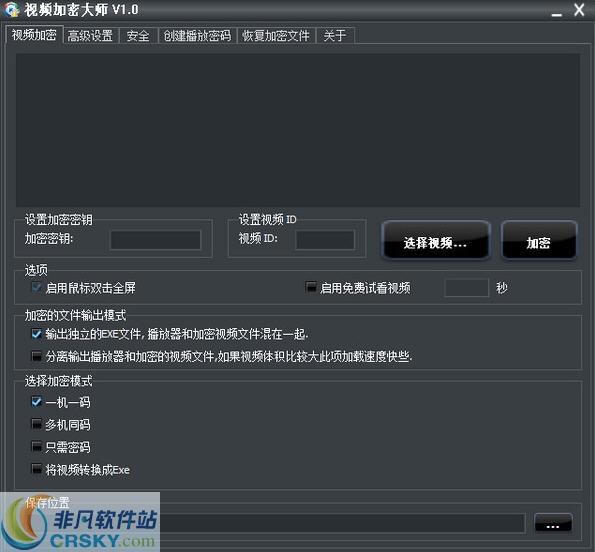Focus the 加密密钥 input field
This screenshot has width=595, height=552.
click(155, 240)
